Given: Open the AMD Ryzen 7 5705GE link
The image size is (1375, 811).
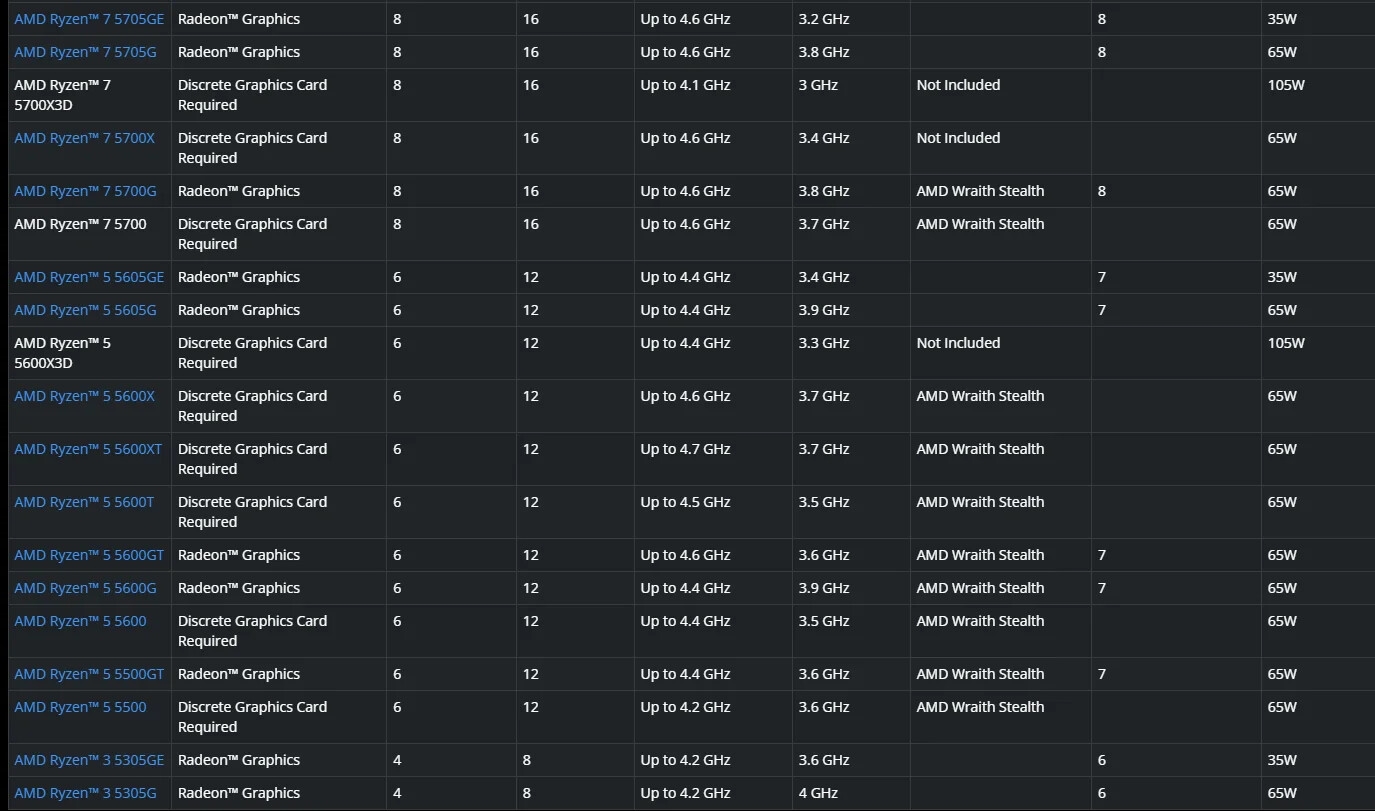Looking at the screenshot, I should click(89, 19).
